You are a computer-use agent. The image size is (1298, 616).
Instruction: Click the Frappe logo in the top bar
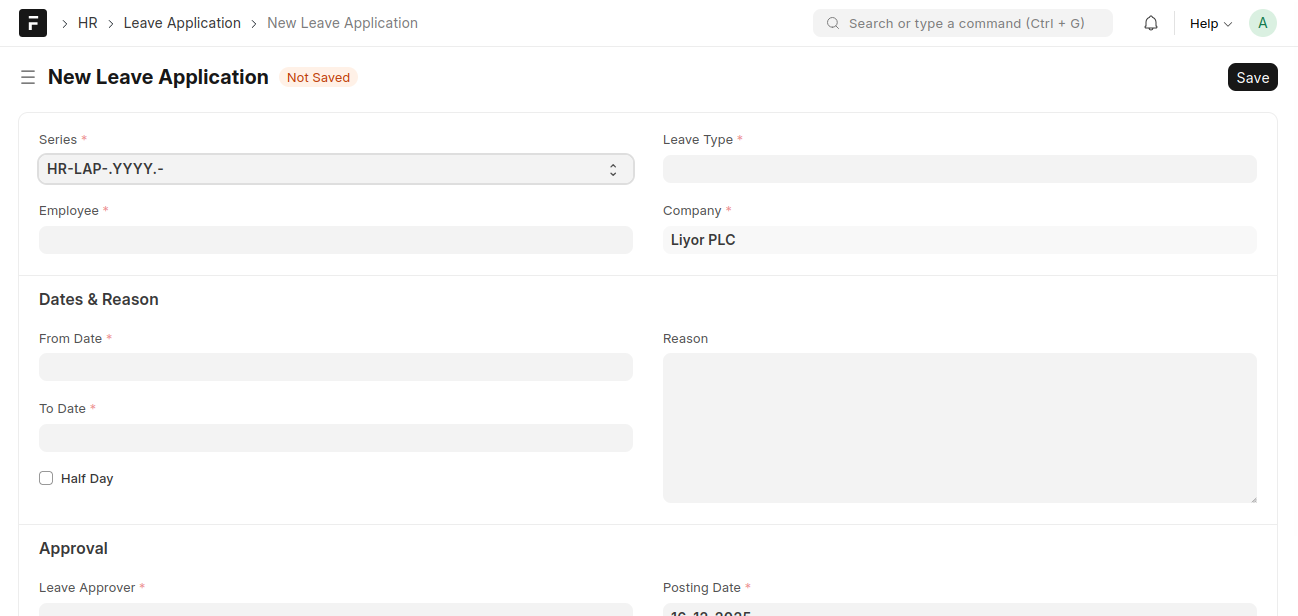point(32,22)
